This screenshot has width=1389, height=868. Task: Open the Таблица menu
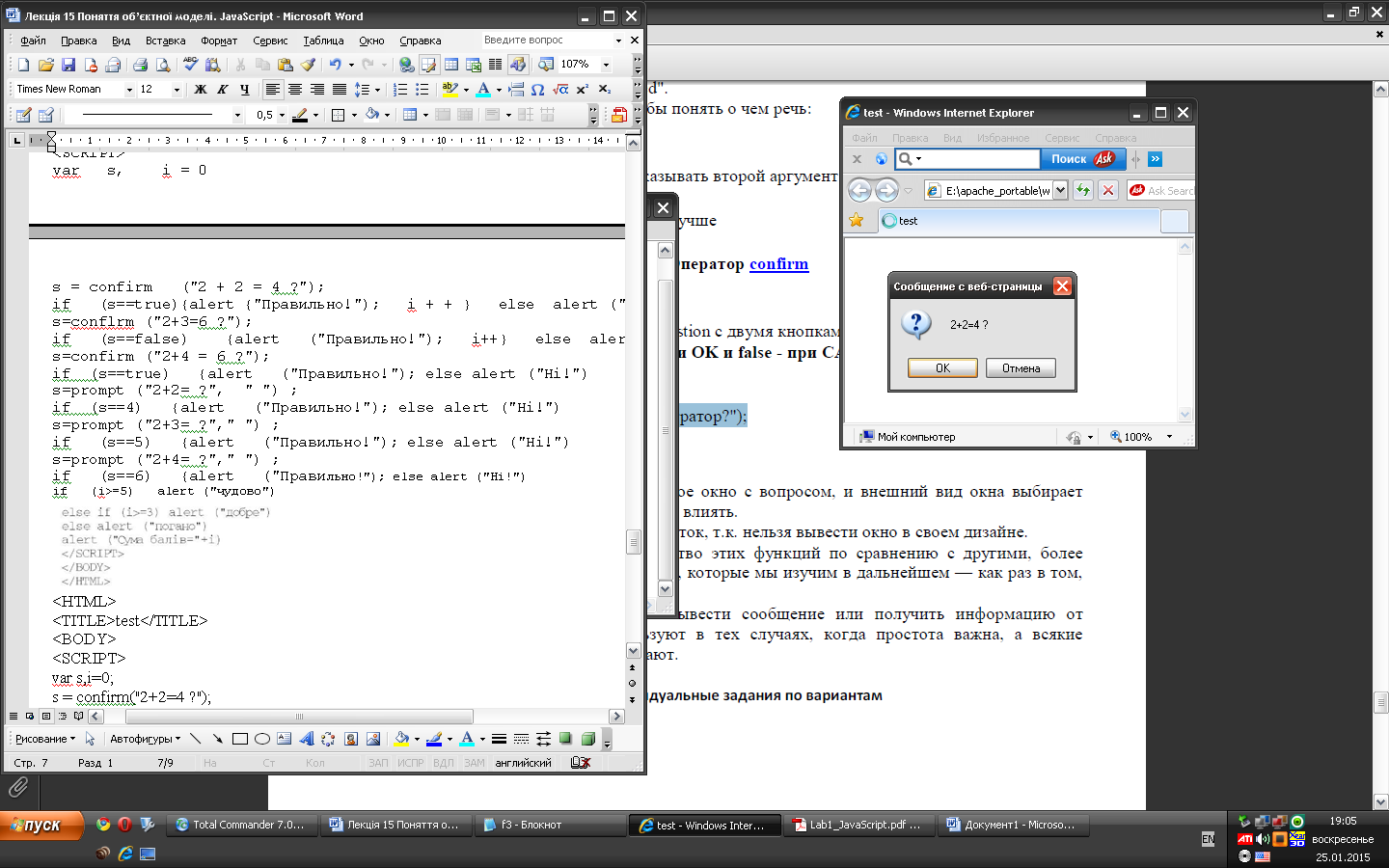coord(323,41)
